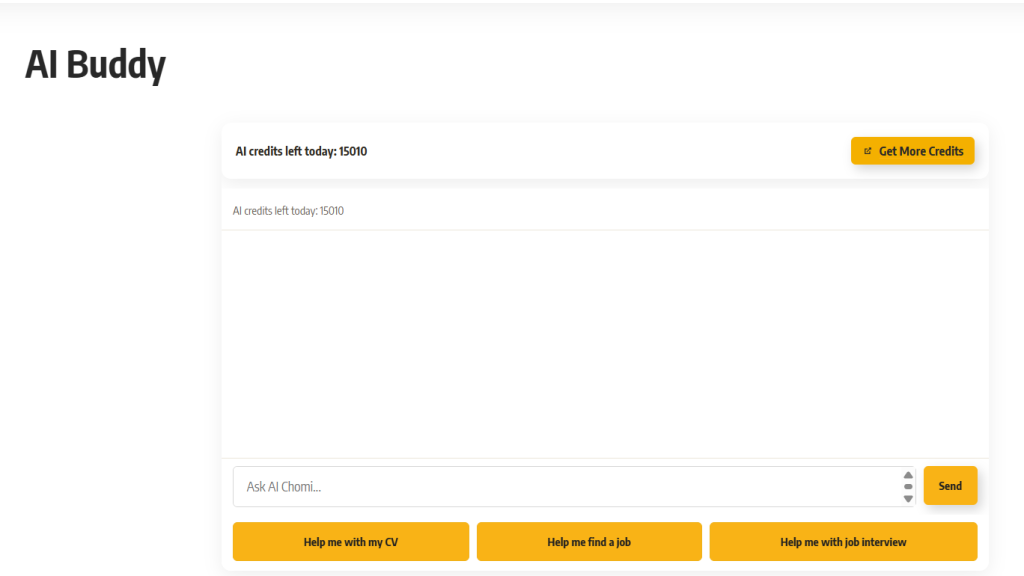Send the chat message

950,486
